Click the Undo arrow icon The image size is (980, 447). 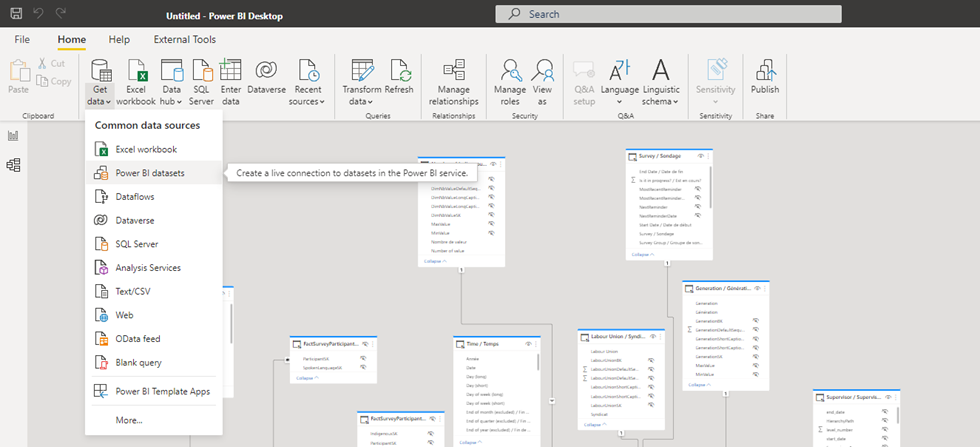click(39, 13)
